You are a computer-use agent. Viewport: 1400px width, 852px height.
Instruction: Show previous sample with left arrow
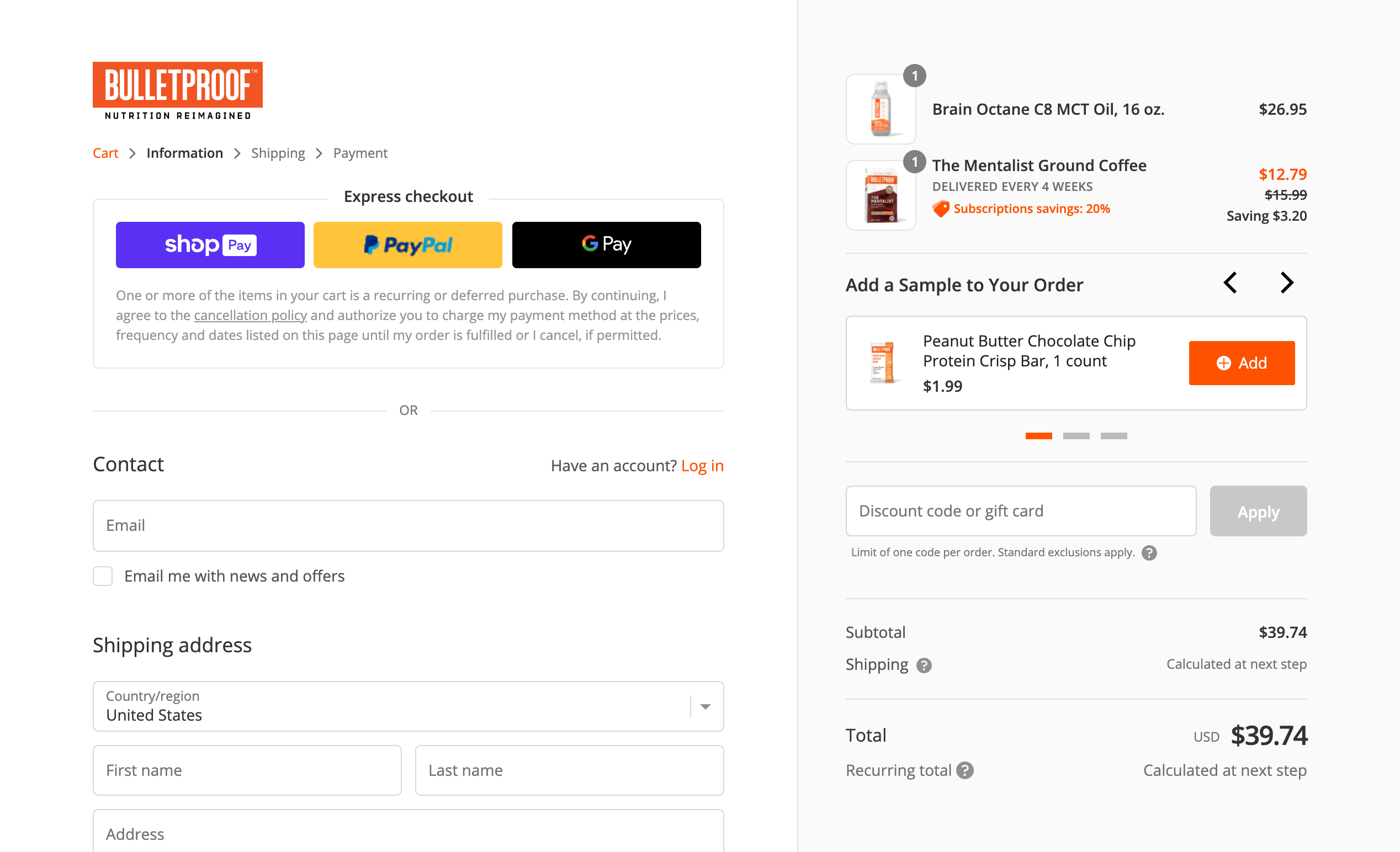point(1230,283)
